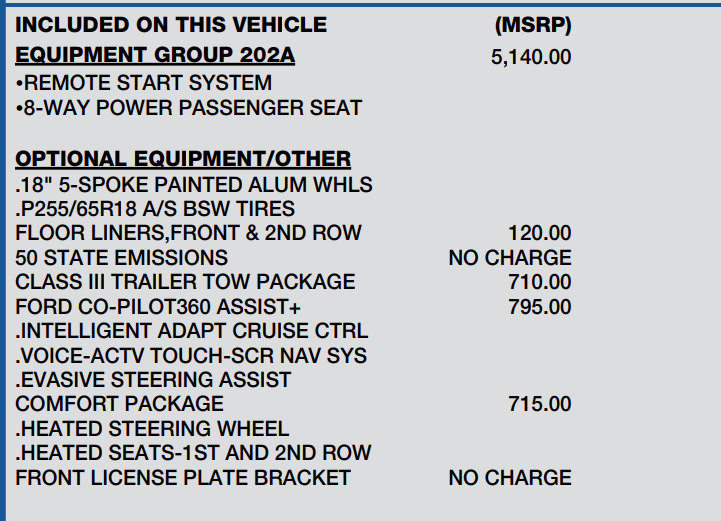
Task: Click the 50 State Emissions line
Action: [121, 258]
